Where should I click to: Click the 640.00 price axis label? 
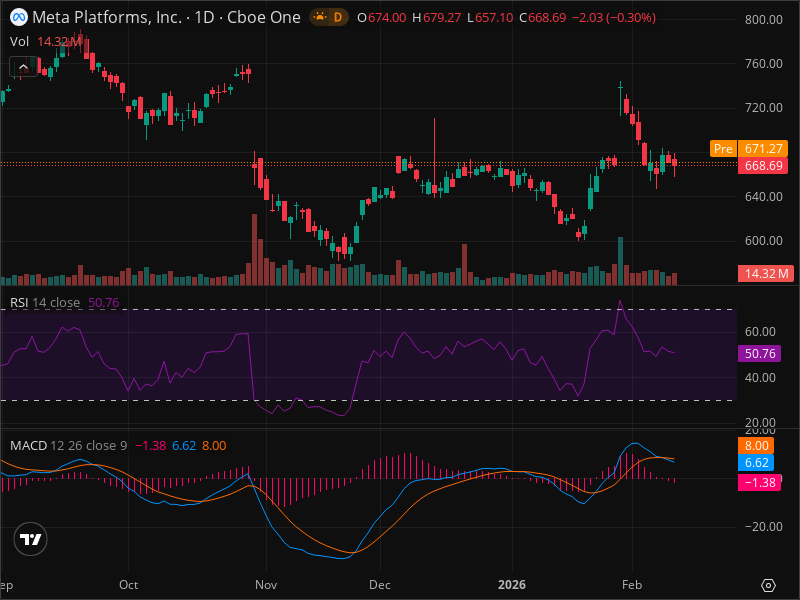point(763,196)
